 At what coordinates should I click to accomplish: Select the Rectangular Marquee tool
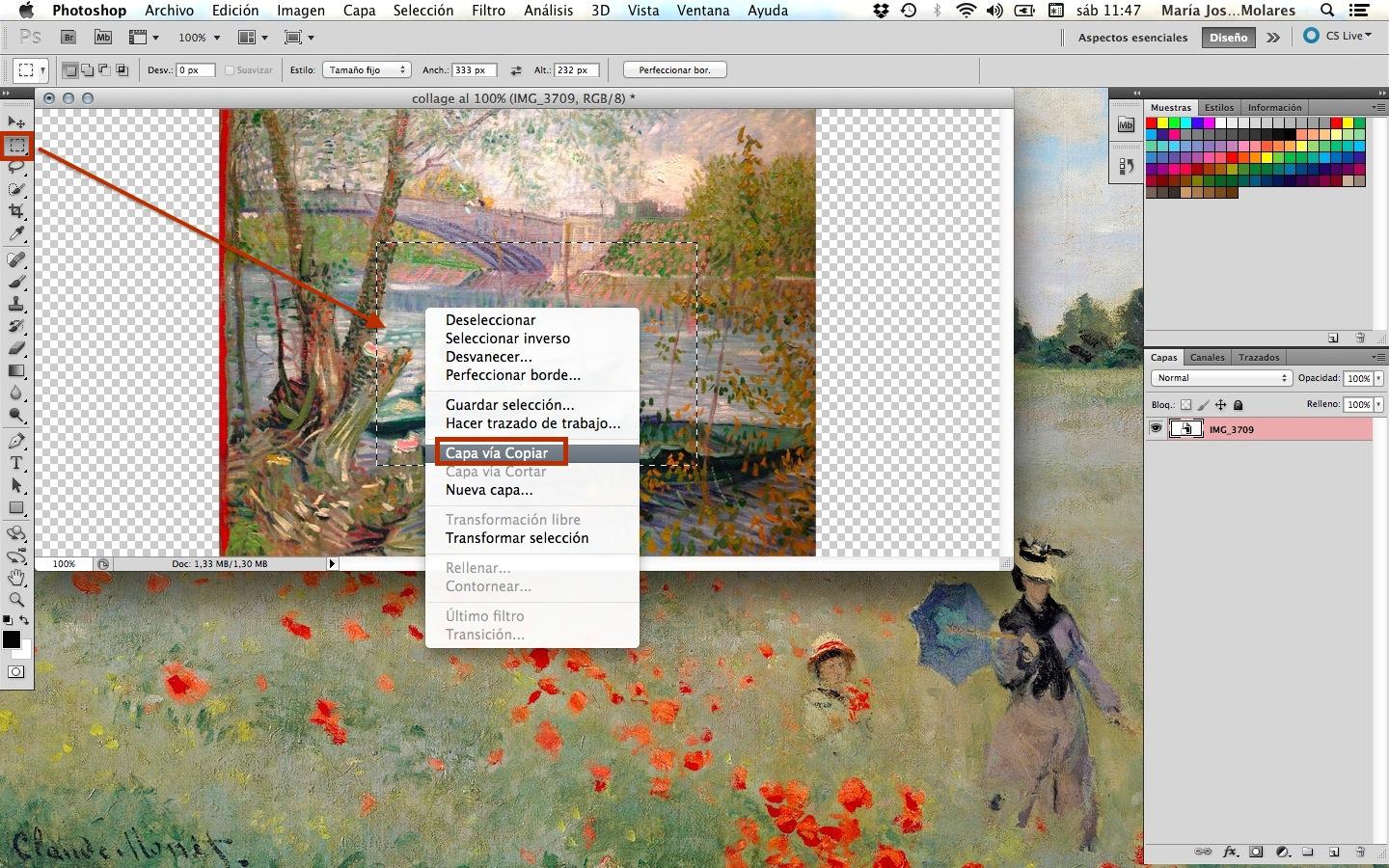pyautogui.click(x=17, y=146)
